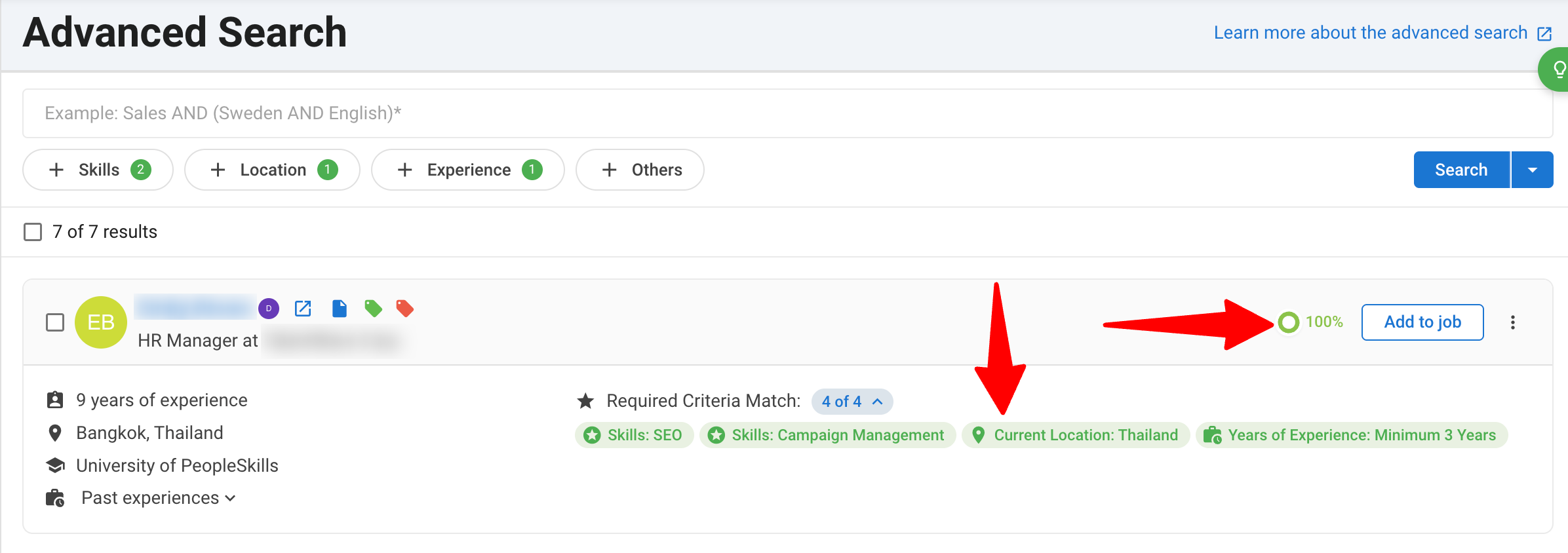
Task: Click 'HR Manager at' job title text
Action: (198, 341)
